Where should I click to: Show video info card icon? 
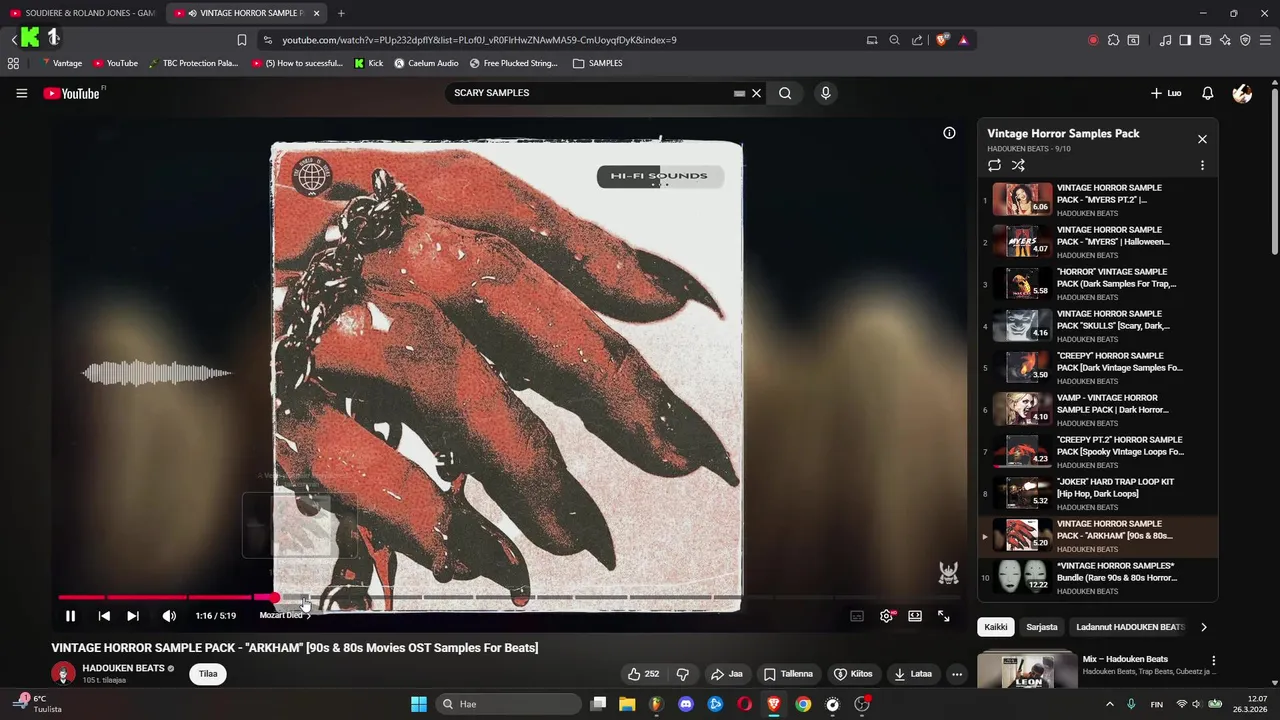point(949,133)
